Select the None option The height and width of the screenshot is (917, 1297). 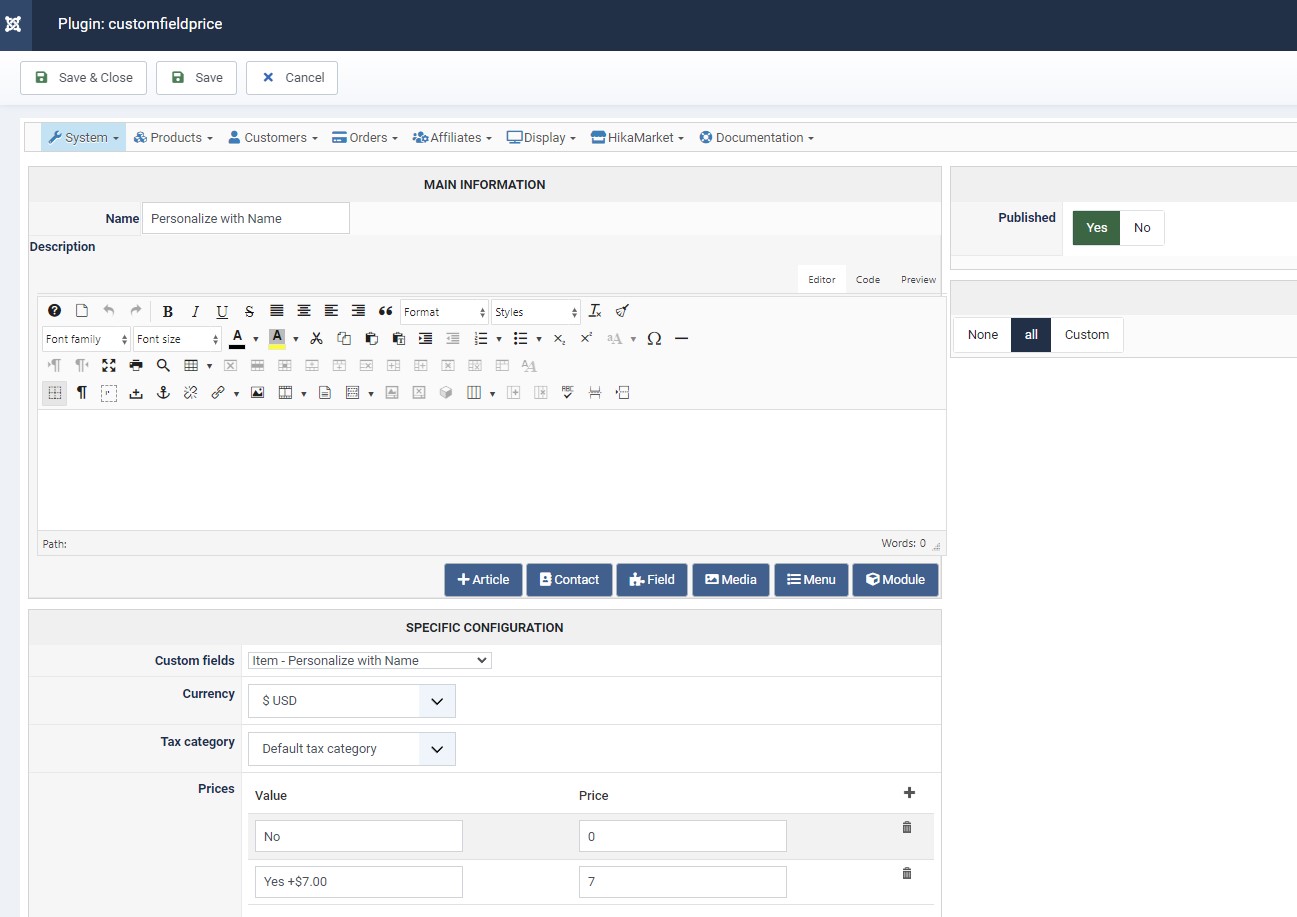click(983, 335)
